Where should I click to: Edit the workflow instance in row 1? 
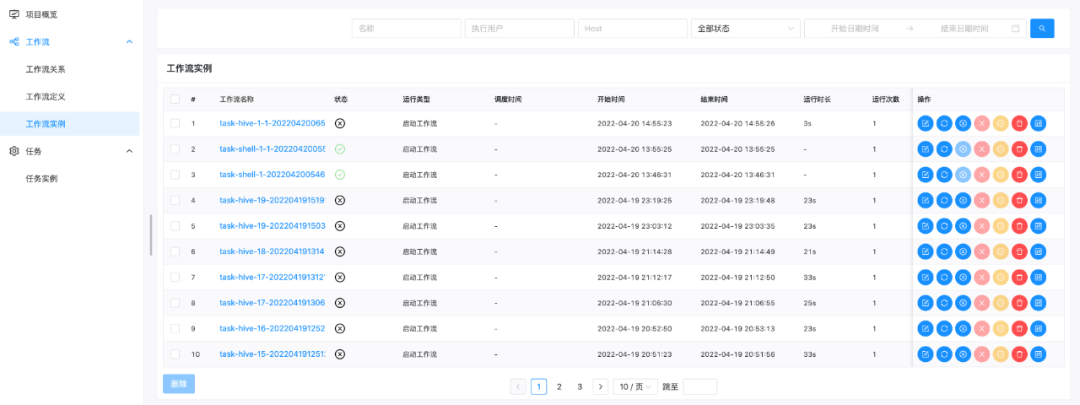[925, 123]
